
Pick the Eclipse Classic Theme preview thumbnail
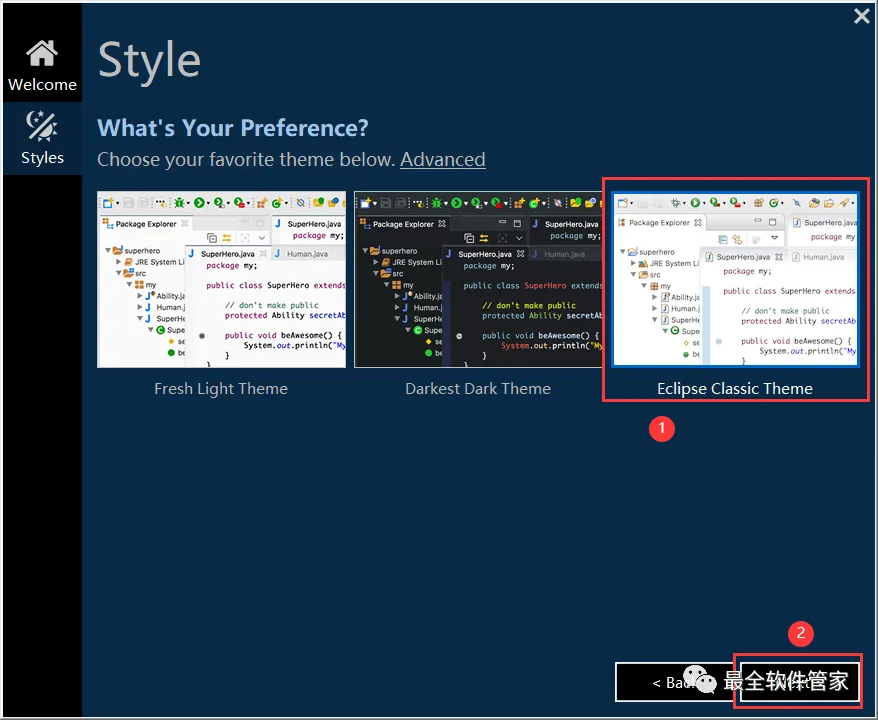(735, 279)
